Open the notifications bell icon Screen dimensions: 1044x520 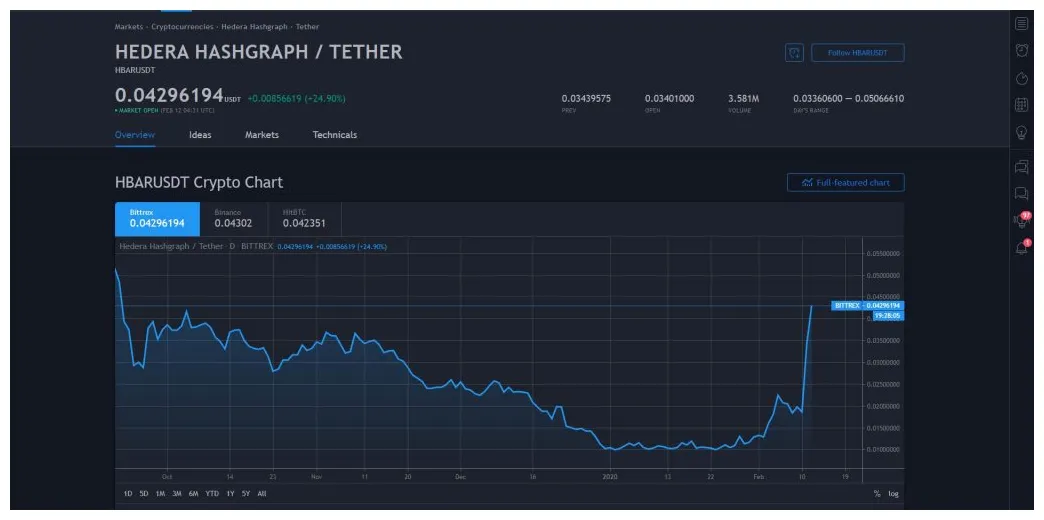click(1021, 248)
